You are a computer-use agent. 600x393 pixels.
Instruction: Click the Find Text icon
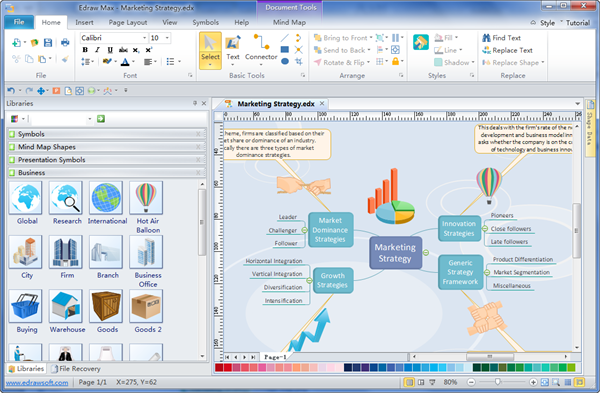pos(486,38)
